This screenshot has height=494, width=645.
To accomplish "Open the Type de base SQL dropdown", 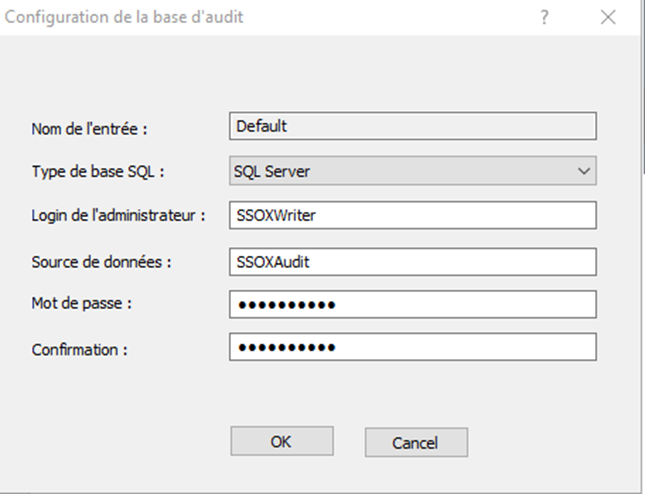I will (x=413, y=171).
